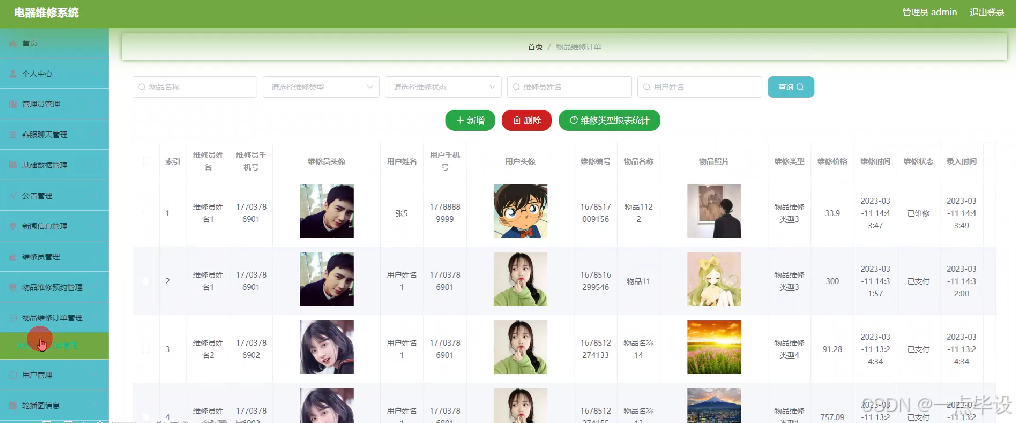The width and height of the screenshot is (1016, 423).
Task: Click the icon beside 物品维修订单管理
Action: pyautogui.click(x=13, y=318)
